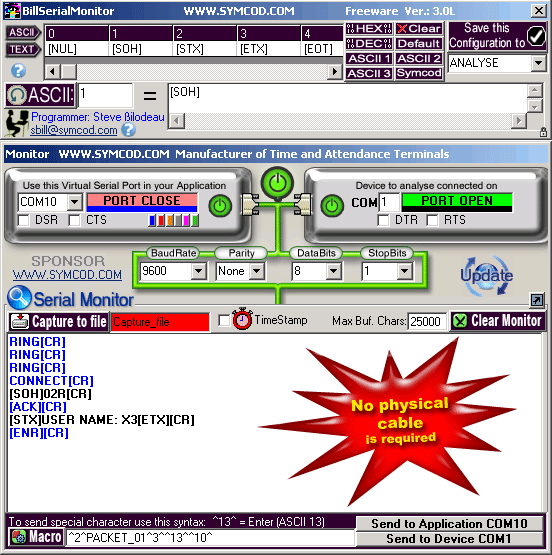Select the ASCII 1 table button

click(x=369, y=58)
